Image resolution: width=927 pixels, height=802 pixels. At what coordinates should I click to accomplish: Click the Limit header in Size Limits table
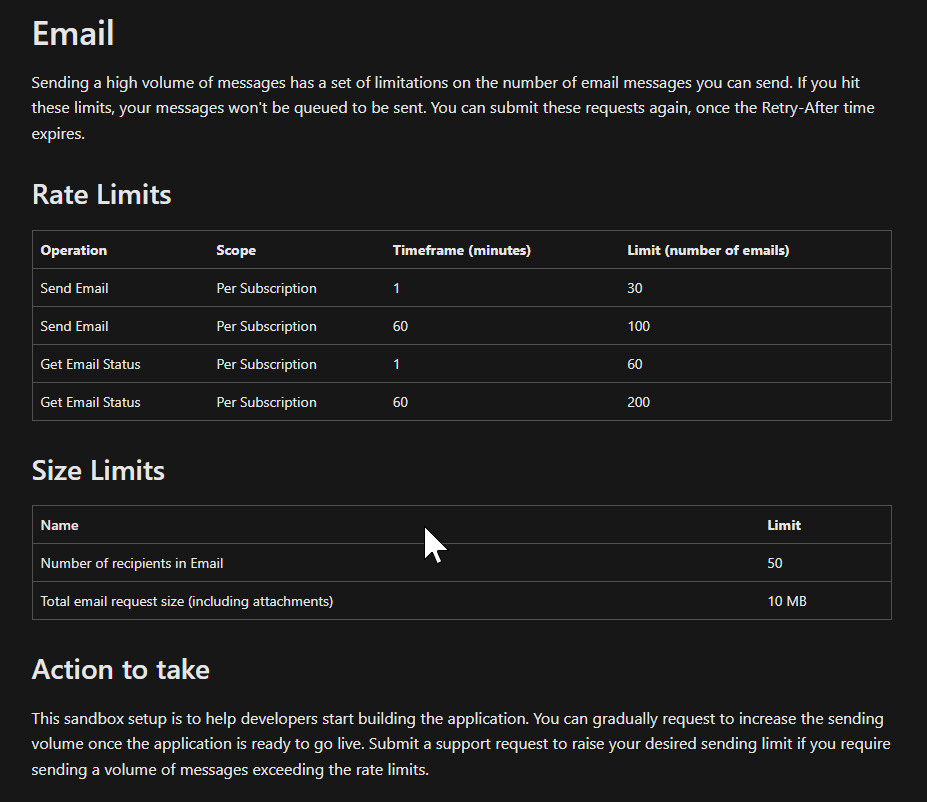(783, 525)
